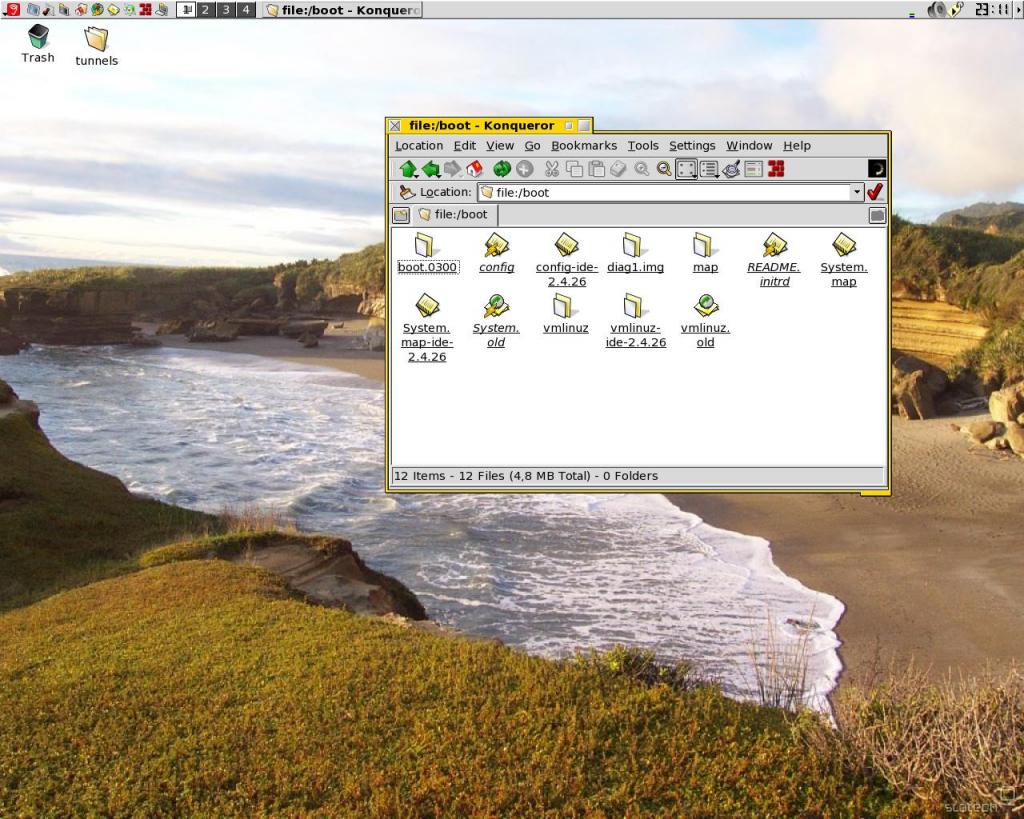Open the red K start menu in panel

(11, 9)
